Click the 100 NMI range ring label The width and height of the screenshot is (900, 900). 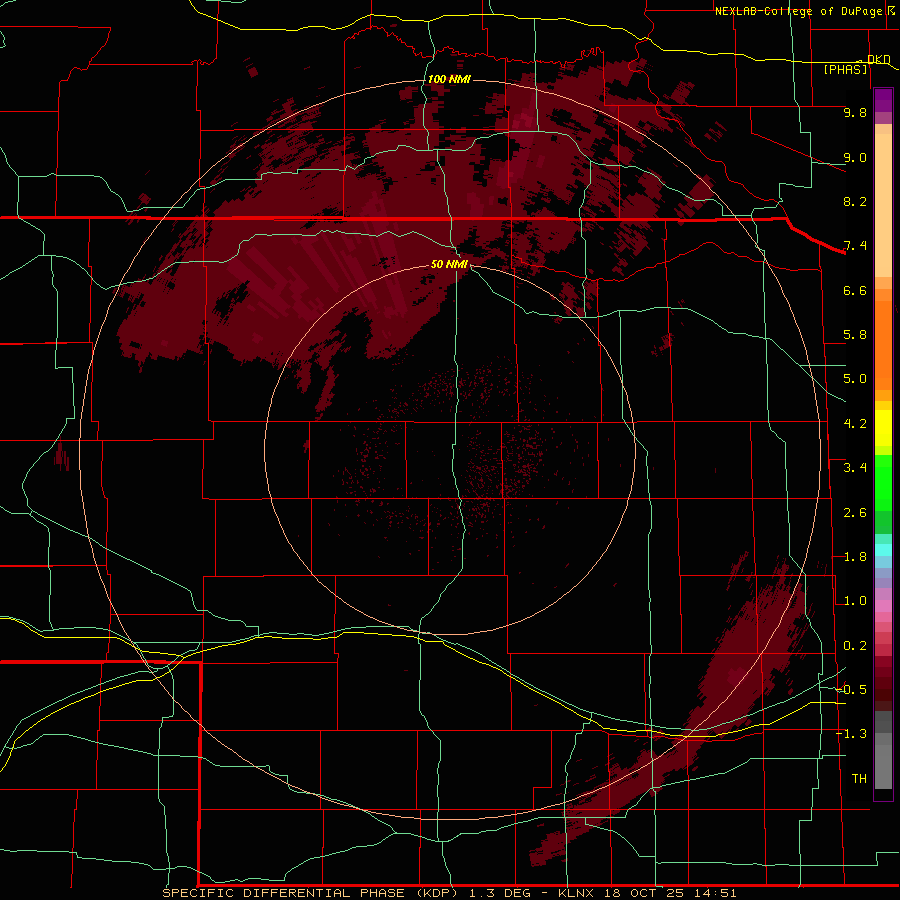coord(449,79)
